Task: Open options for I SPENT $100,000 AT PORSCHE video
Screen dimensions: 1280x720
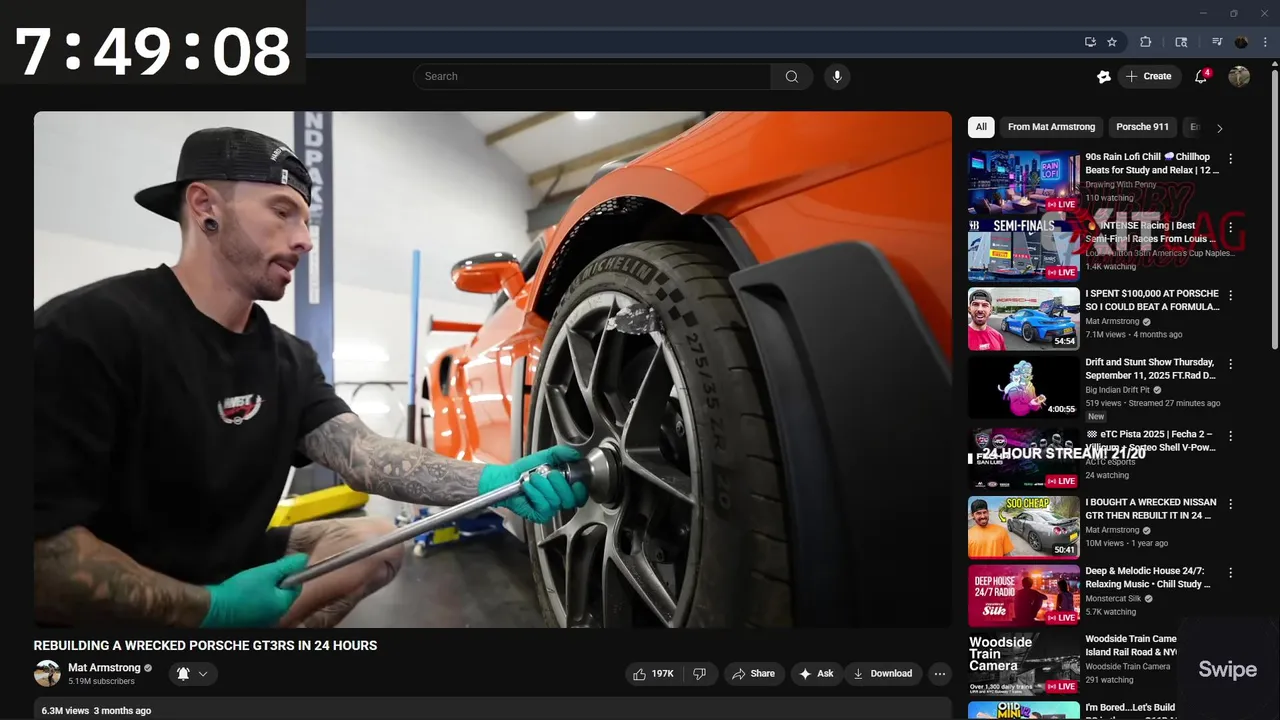Action: tap(1231, 296)
